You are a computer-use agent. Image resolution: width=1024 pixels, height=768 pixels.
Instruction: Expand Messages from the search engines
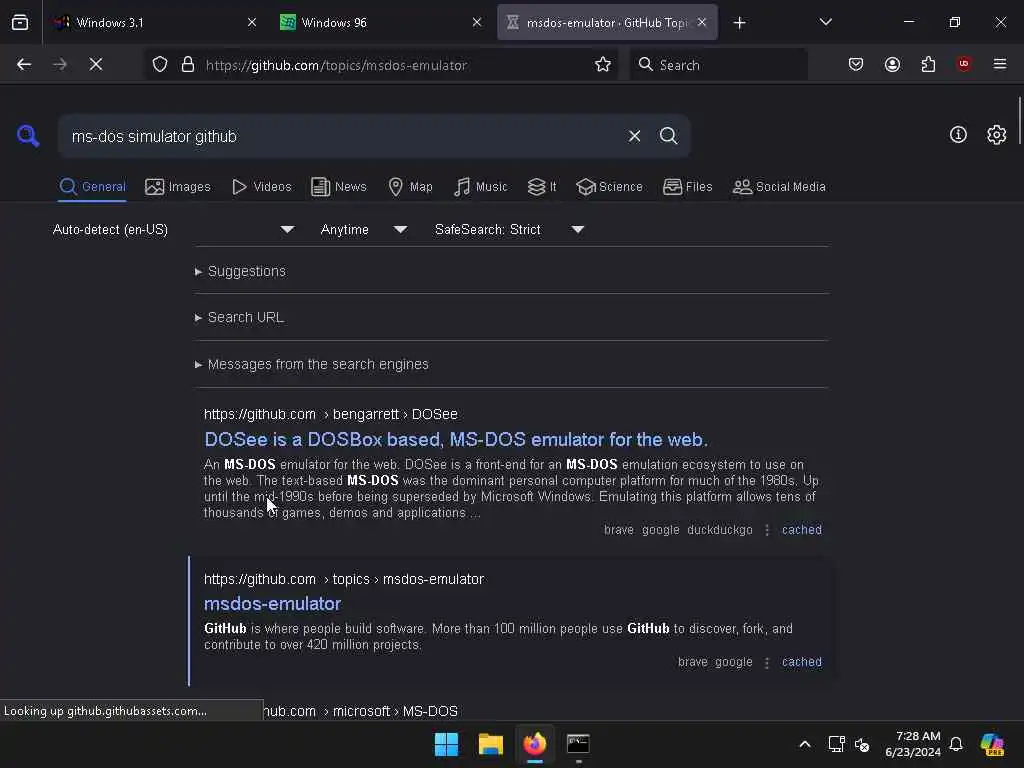(312, 364)
